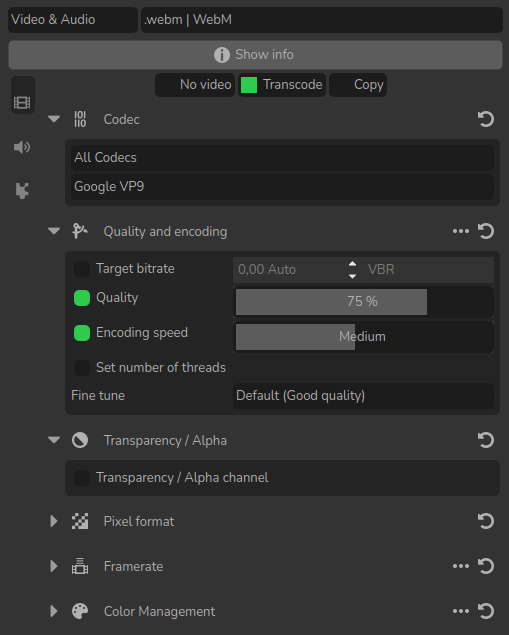This screenshot has width=509, height=635.
Task: Reset the Pixel format section
Action: click(486, 521)
